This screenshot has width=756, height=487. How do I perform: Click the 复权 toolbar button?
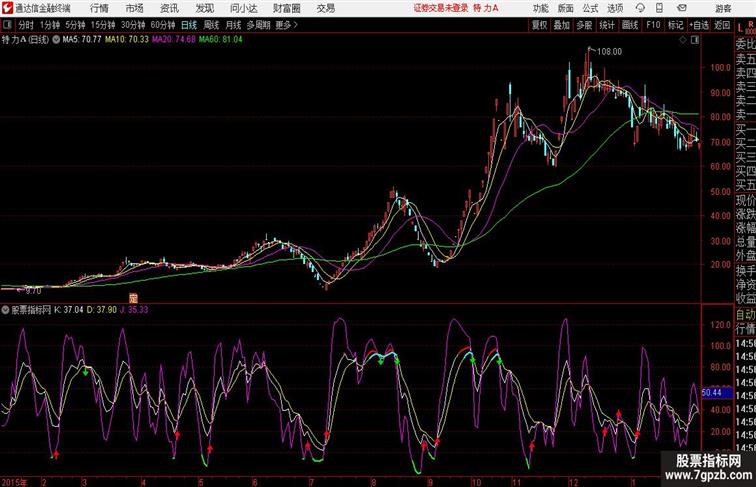(x=540, y=25)
